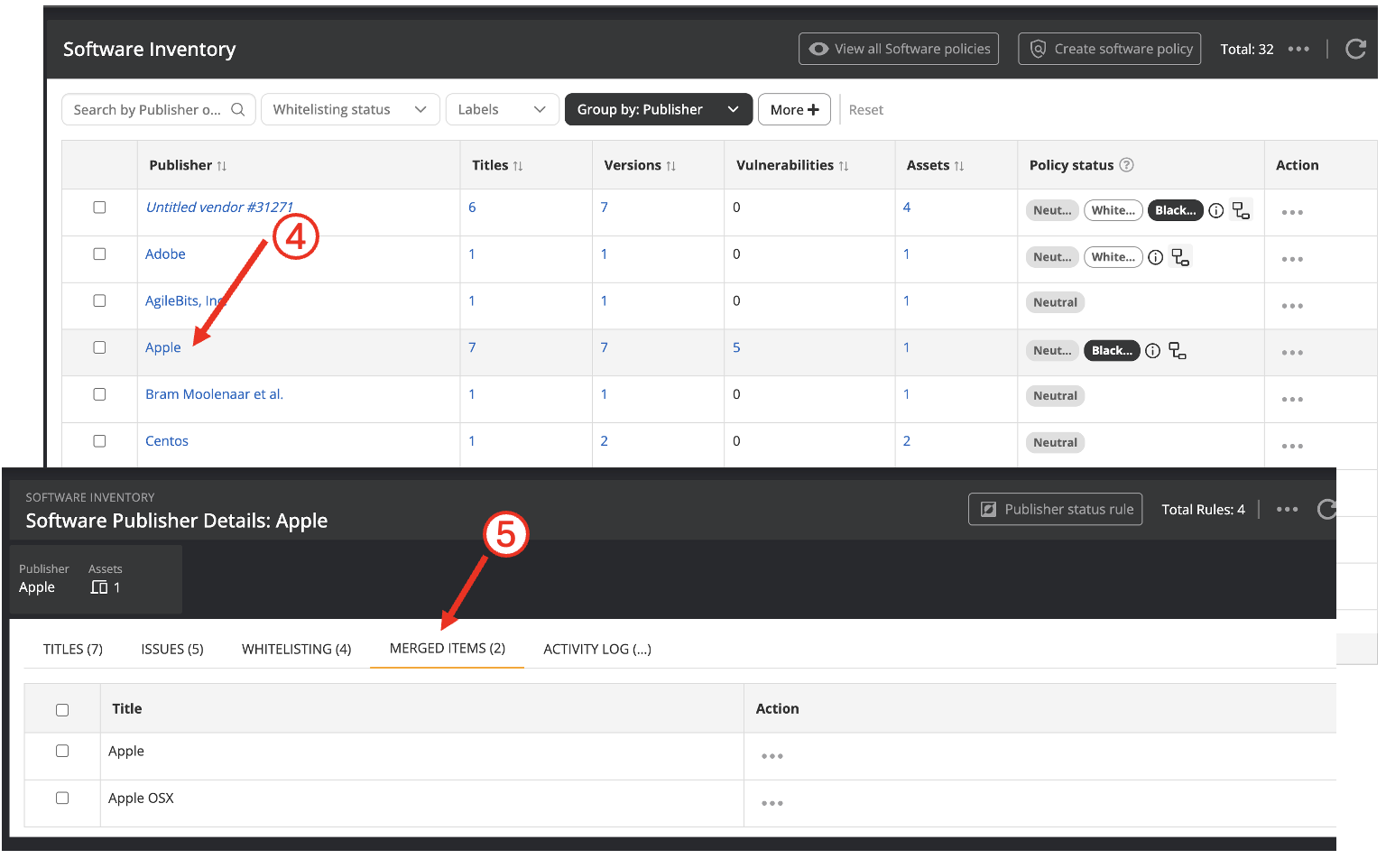Select the Bram Moolenaar et al. checkbox
The height and width of the screenshot is (868, 1386).
[99, 394]
